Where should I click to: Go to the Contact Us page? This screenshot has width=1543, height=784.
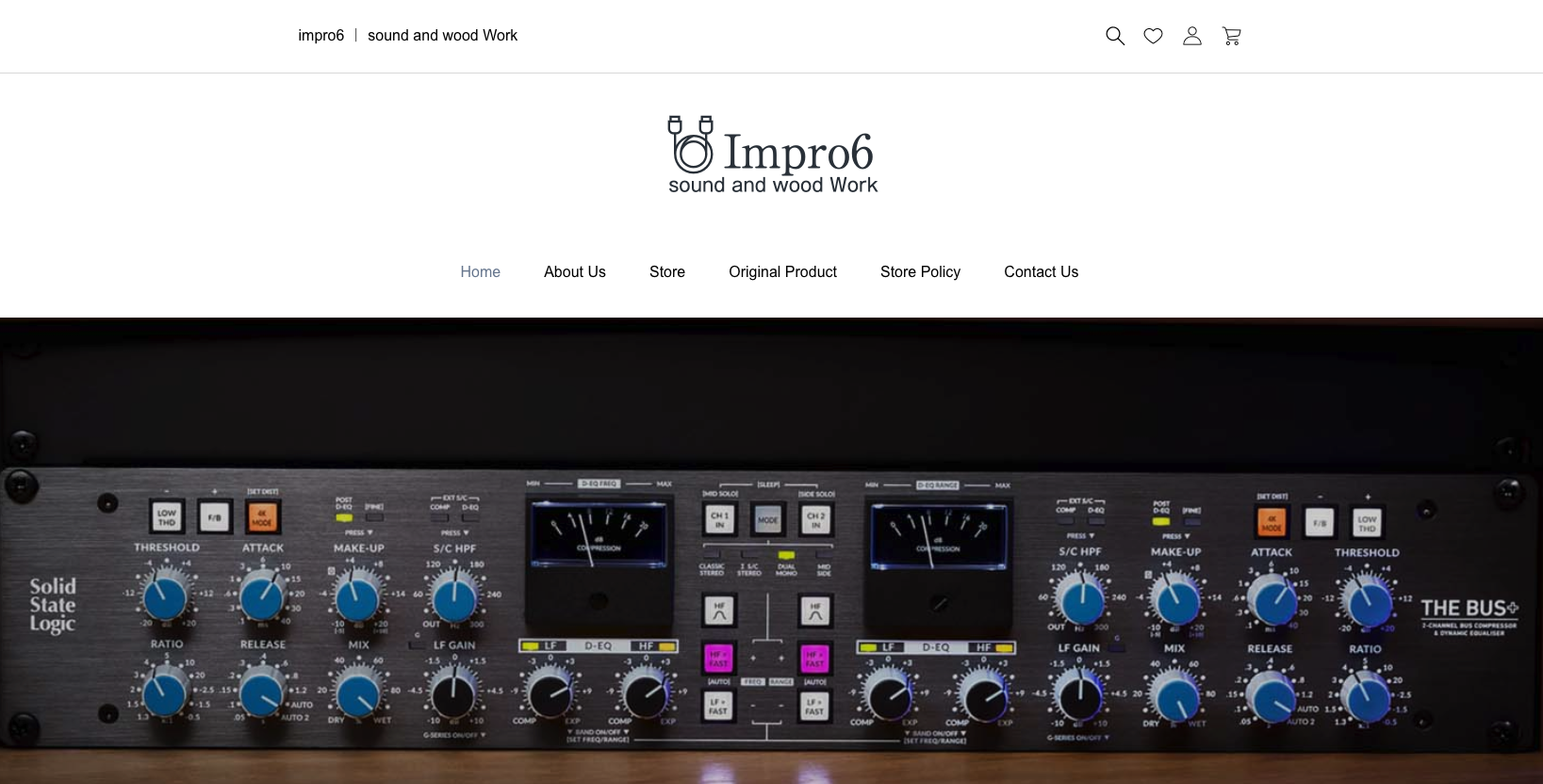pos(1041,271)
